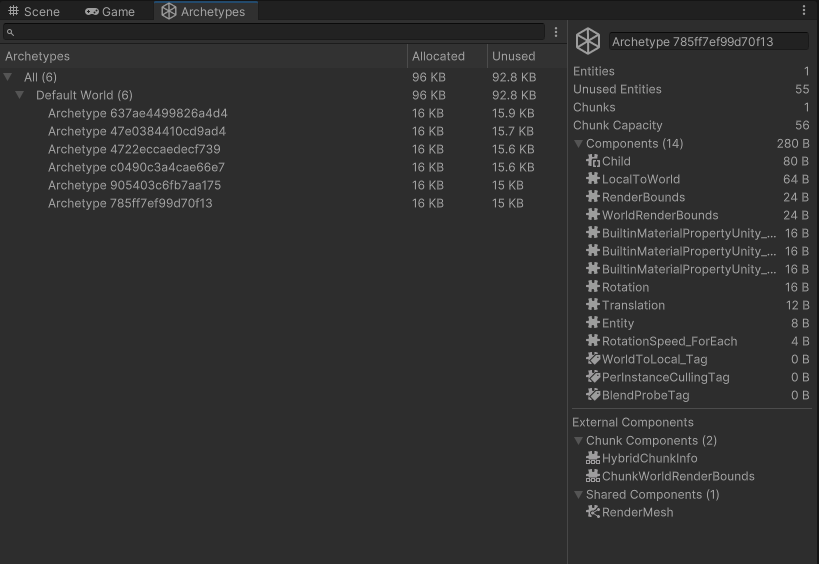Select the RenderMesh label

638,512
